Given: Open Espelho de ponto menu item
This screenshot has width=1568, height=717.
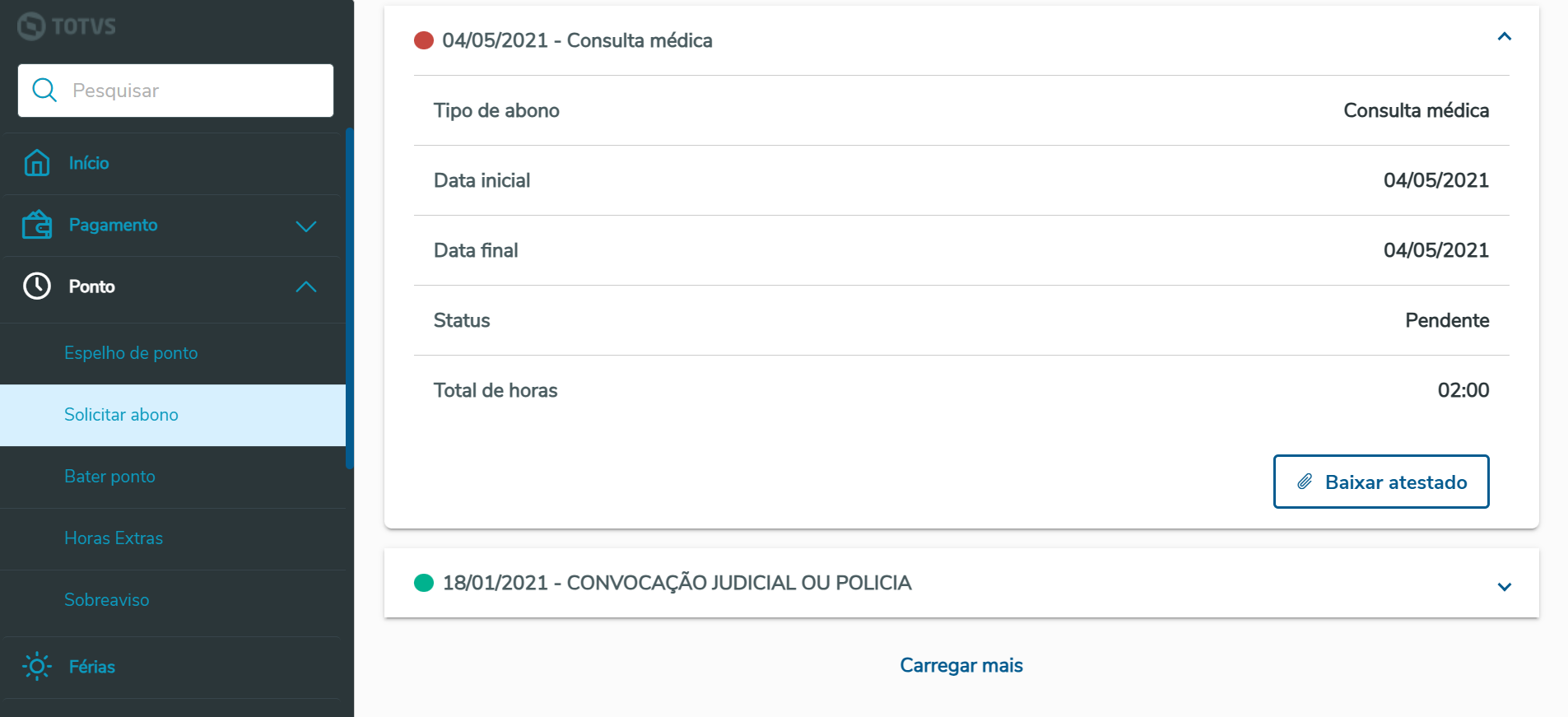Looking at the screenshot, I should click(x=131, y=353).
